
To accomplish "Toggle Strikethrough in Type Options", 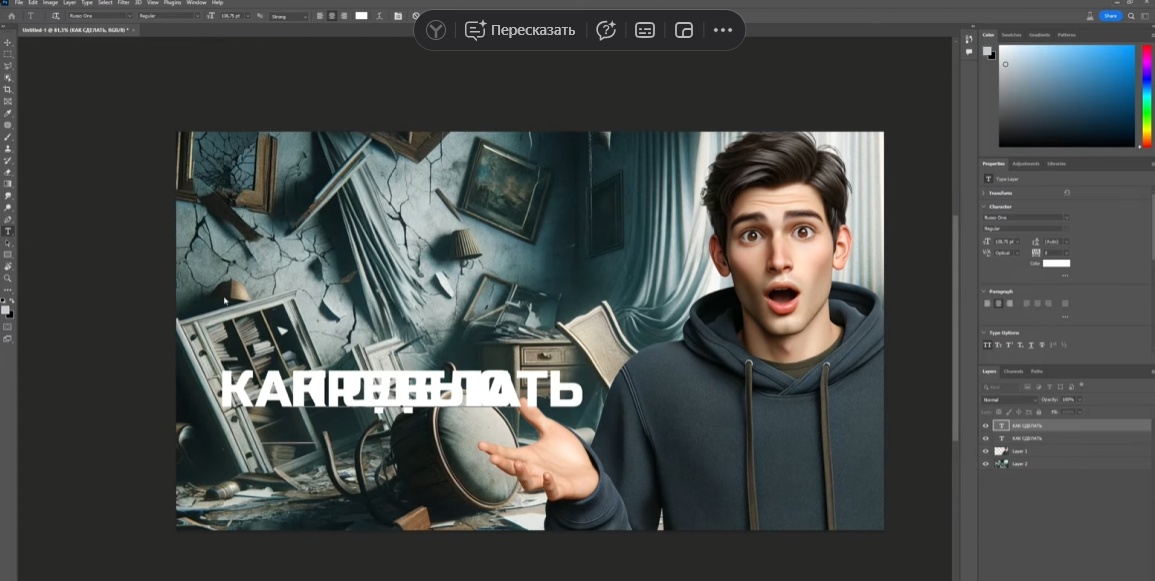I will [x=1042, y=345].
